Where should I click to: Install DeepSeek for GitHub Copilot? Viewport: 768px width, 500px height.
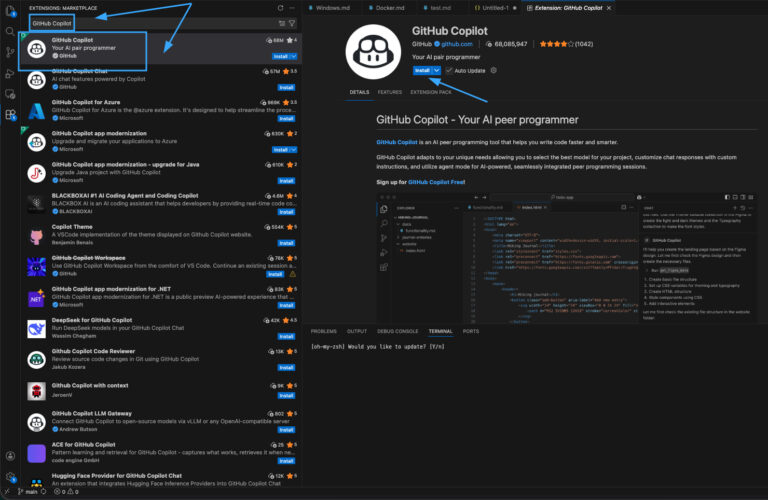(286, 336)
